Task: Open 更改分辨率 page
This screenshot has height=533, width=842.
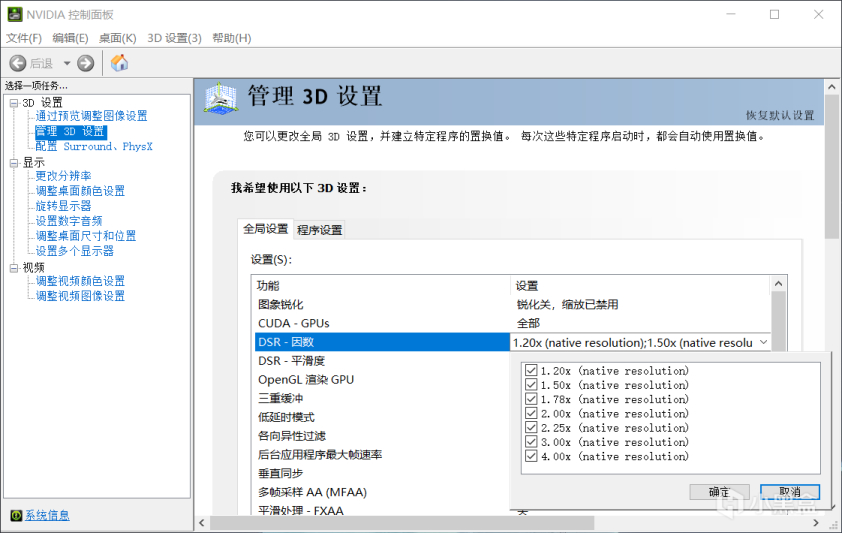Action: (x=63, y=176)
